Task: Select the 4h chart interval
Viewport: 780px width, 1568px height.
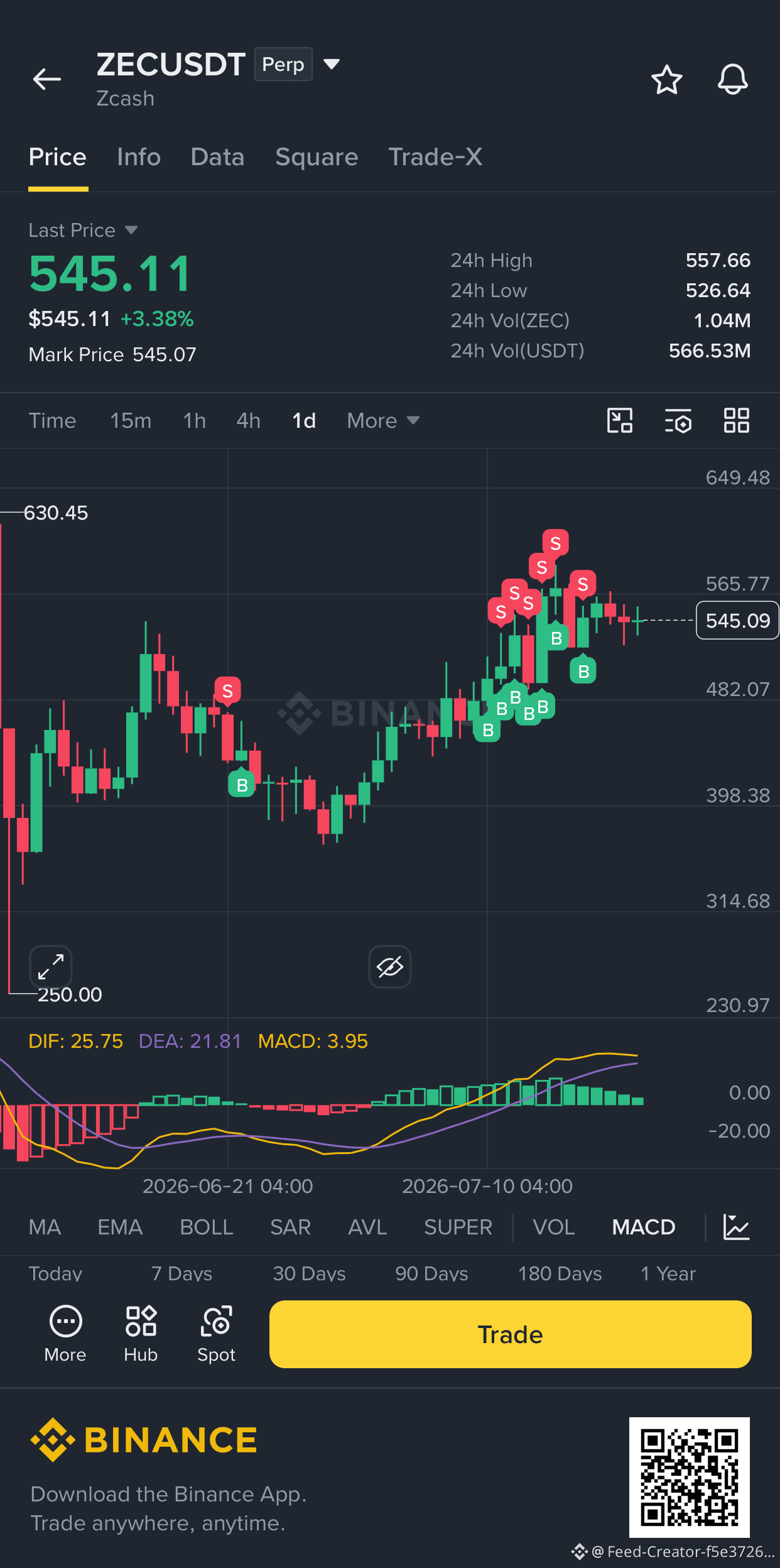Action: click(248, 420)
